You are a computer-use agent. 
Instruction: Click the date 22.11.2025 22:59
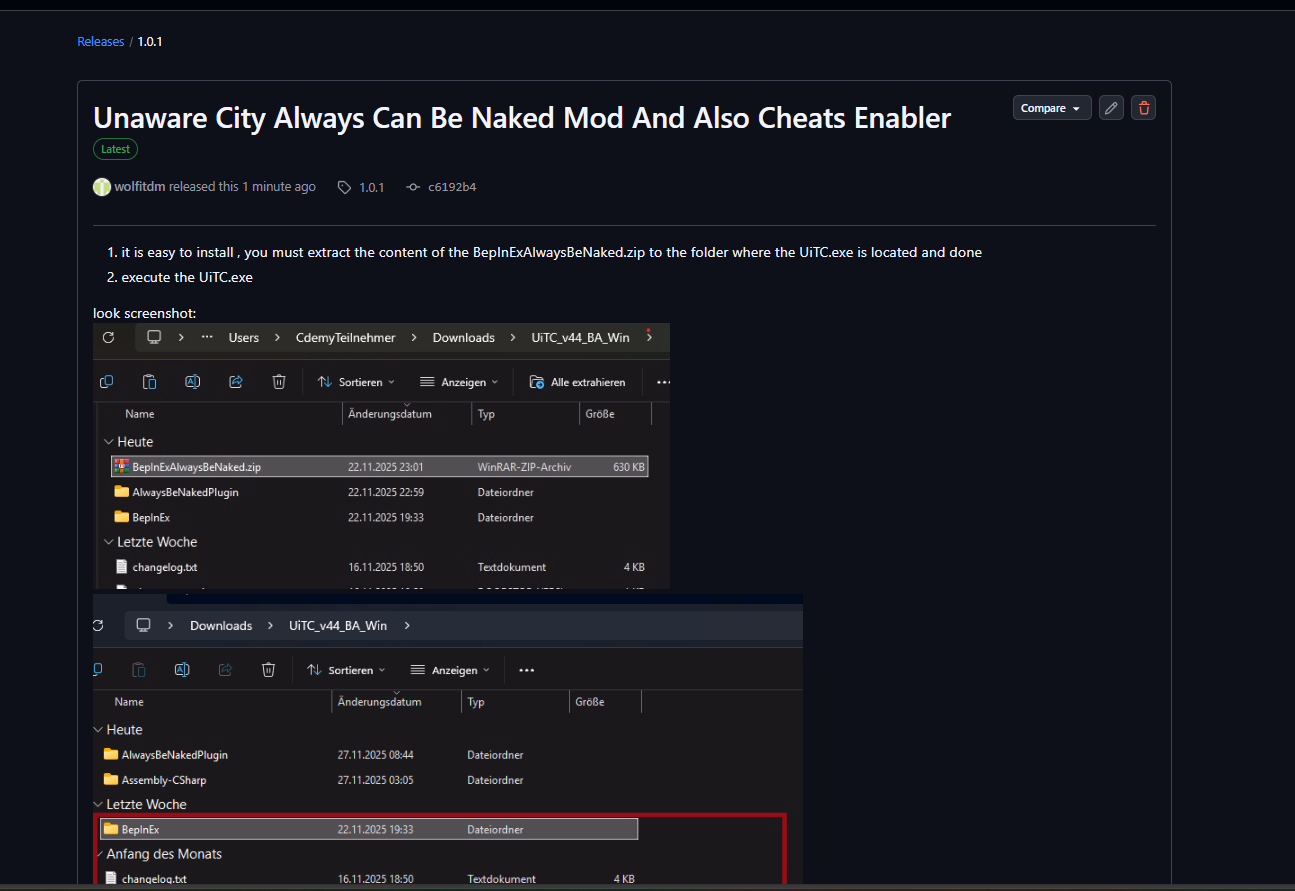pos(386,492)
